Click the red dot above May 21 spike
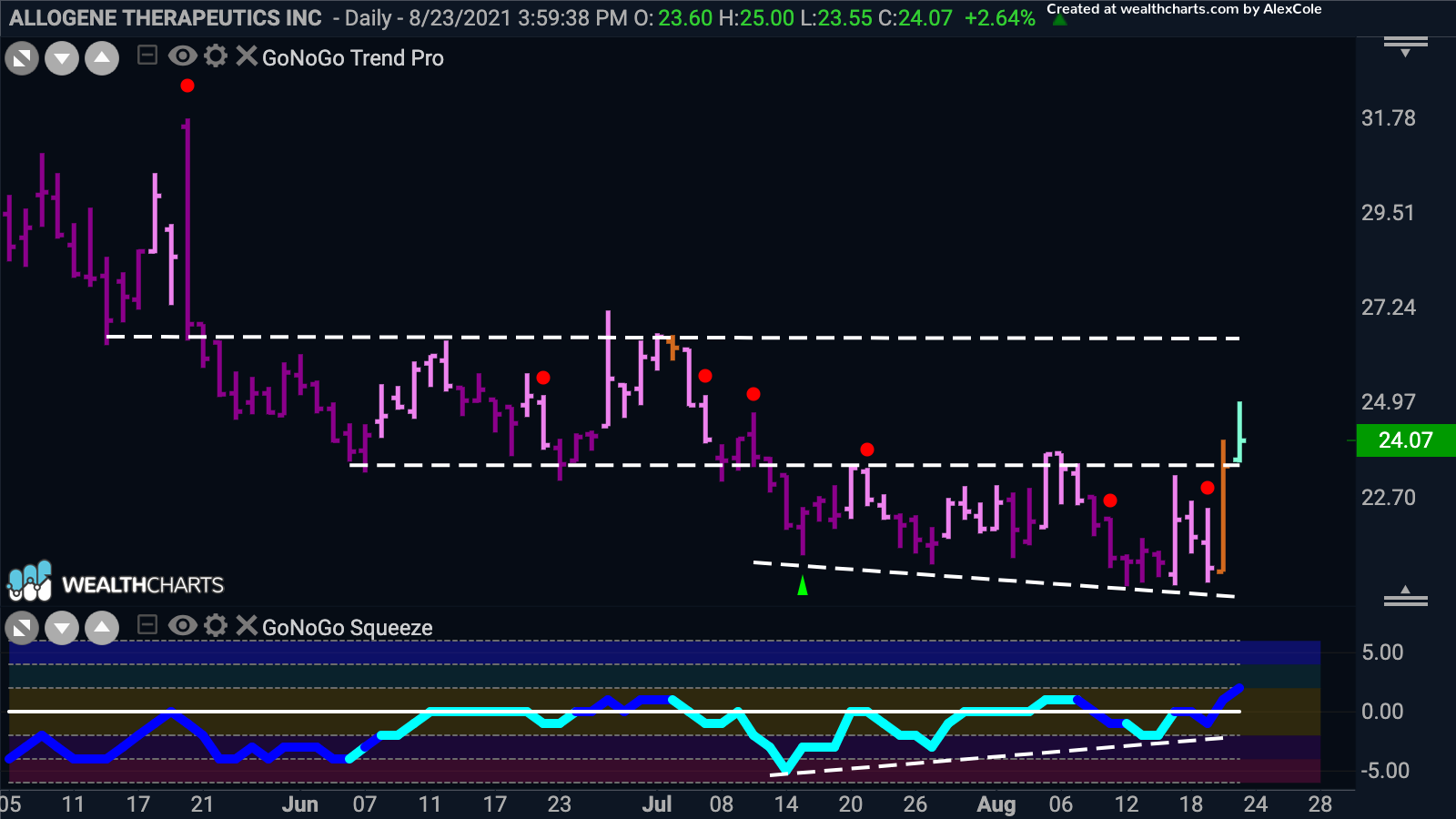Screen dimensions: 1456x819 pyautogui.click(x=187, y=86)
